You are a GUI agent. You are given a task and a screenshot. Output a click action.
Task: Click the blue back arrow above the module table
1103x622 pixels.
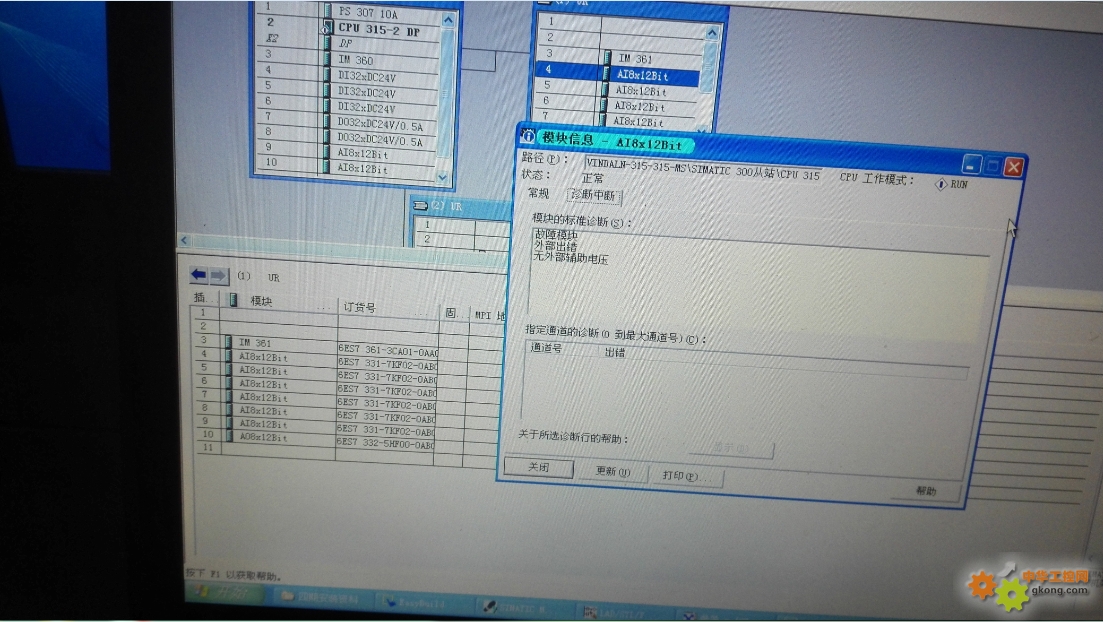pyautogui.click(x=198, y=274)
